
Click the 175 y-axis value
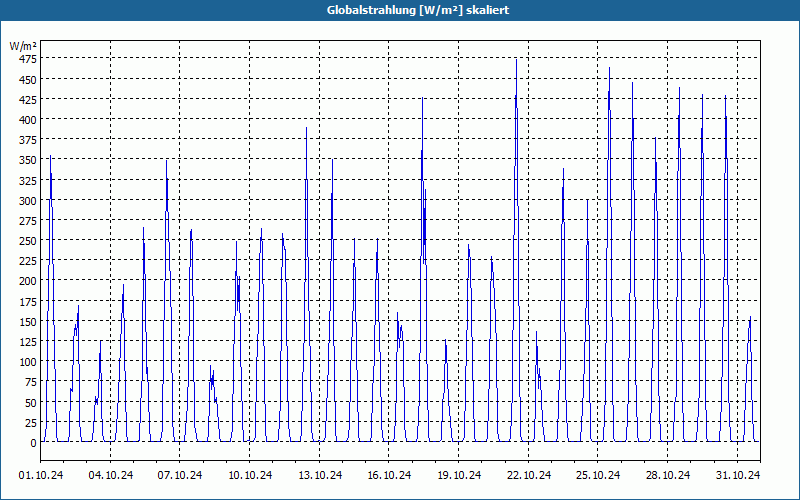tap(28, 302)
